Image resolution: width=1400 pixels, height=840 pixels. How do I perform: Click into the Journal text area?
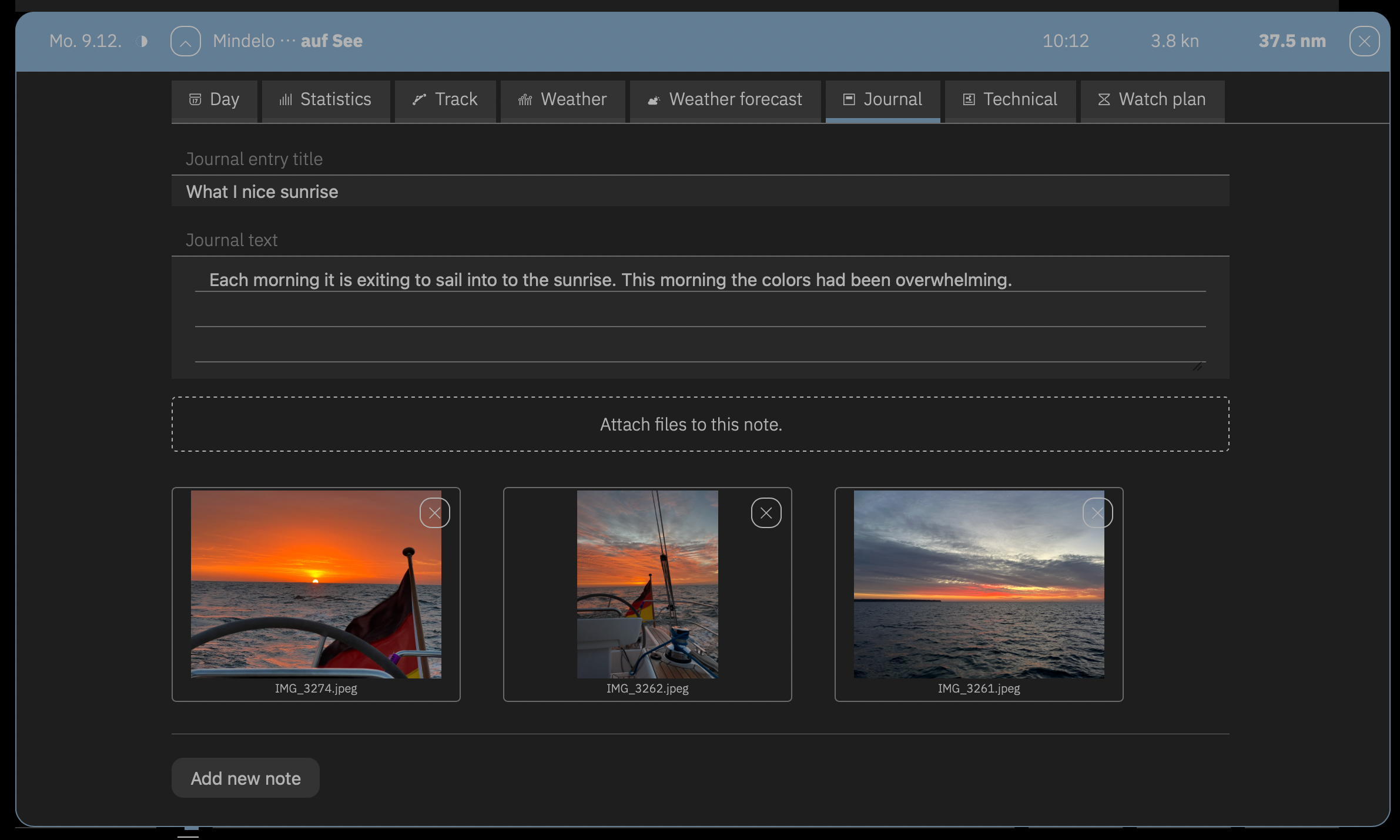(699, 317)
